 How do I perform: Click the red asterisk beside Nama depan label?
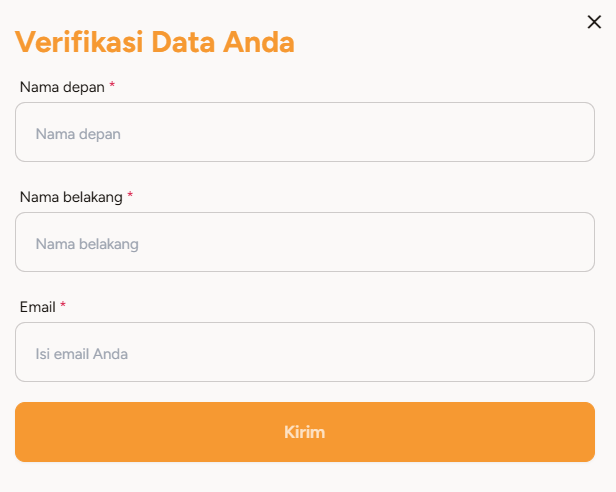112,86
